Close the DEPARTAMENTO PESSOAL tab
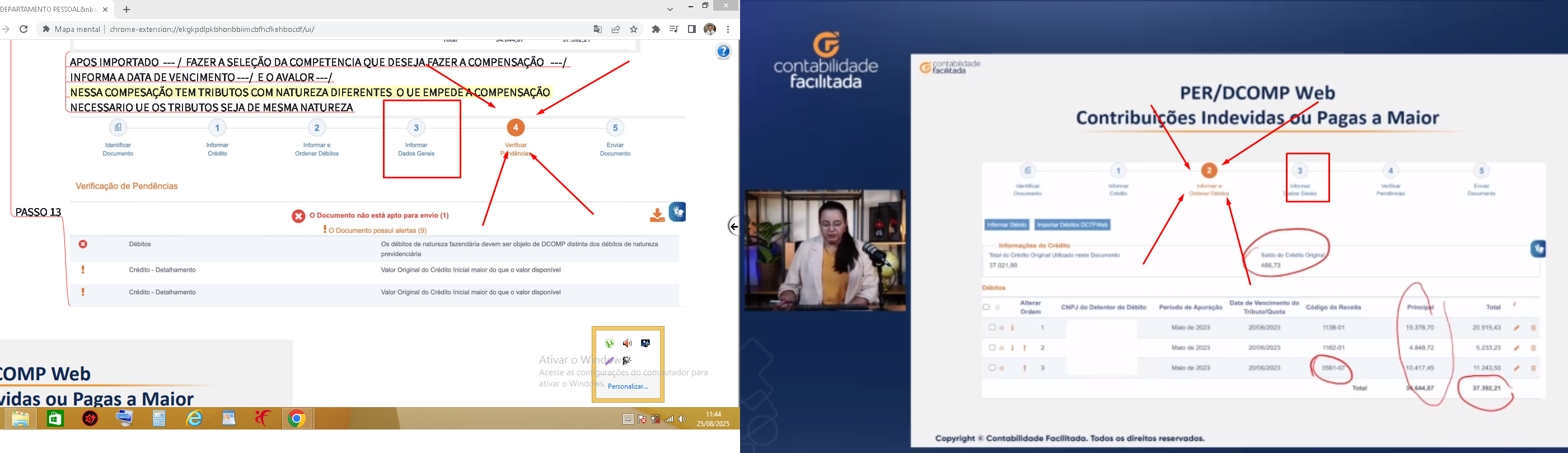Viewport: 1568px width, 453px height. click(x=105, y=10)
